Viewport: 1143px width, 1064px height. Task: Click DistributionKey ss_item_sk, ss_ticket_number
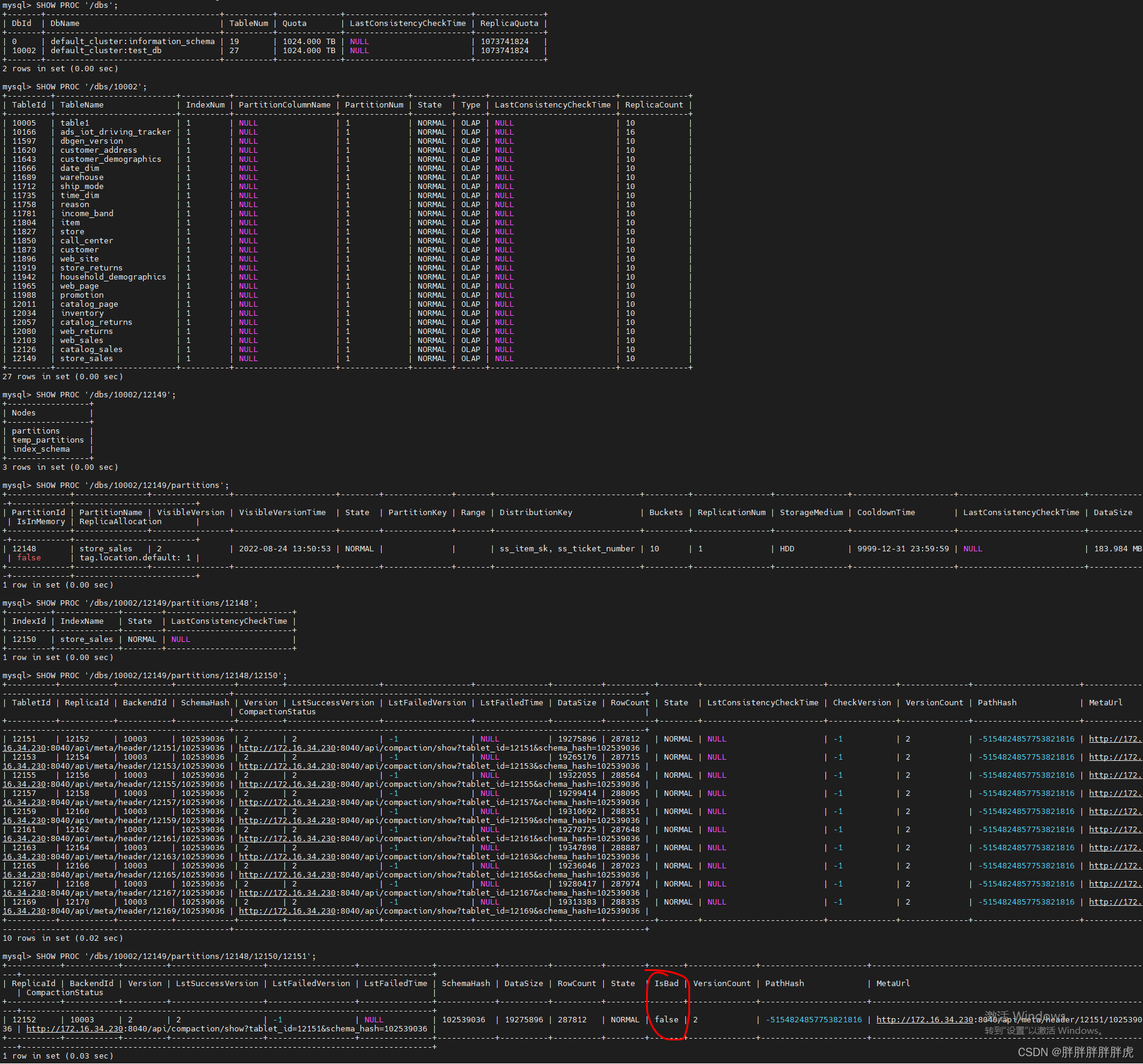click(567, 548)
